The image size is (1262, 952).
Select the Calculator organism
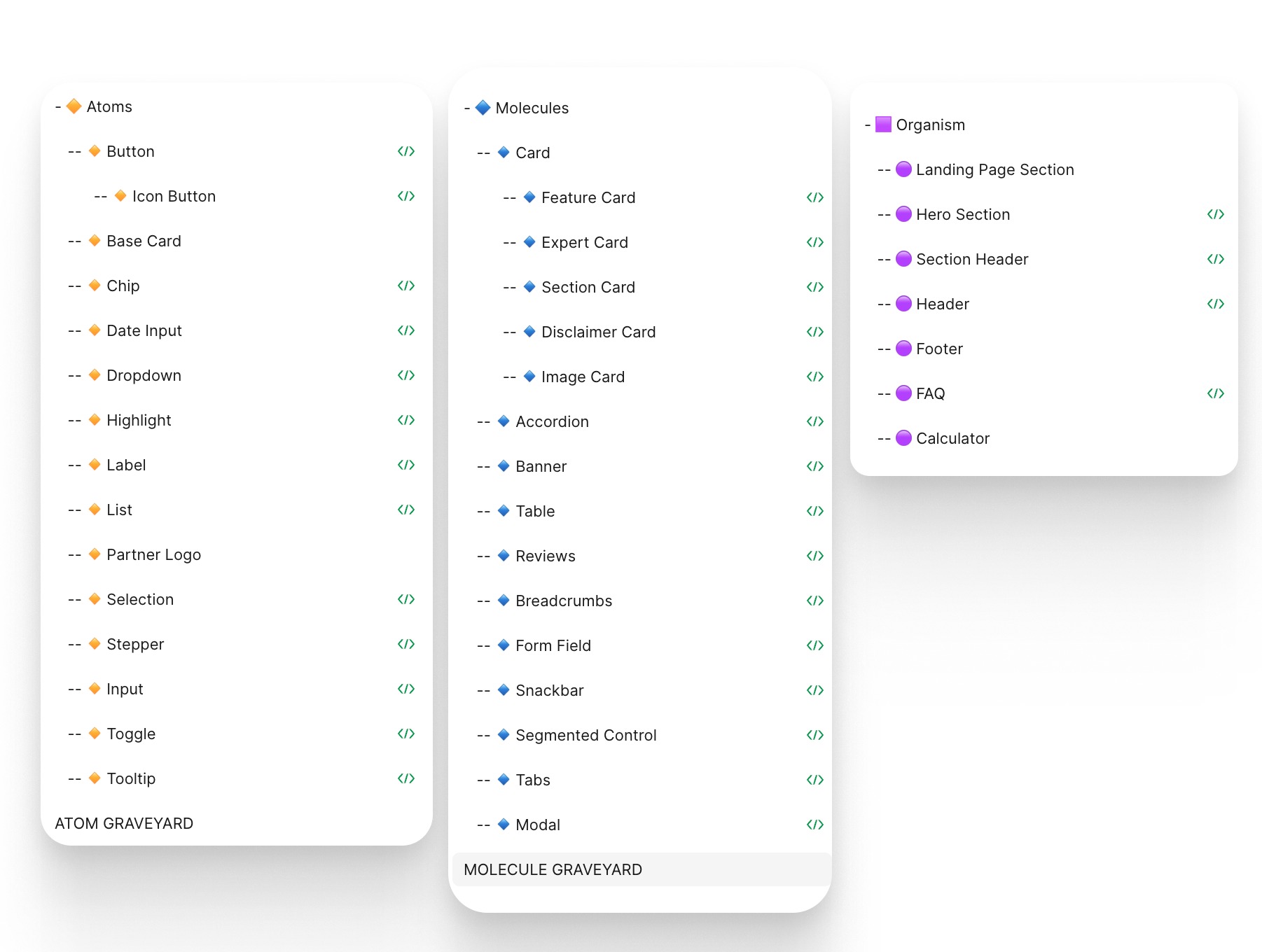(x=952, y=437)
